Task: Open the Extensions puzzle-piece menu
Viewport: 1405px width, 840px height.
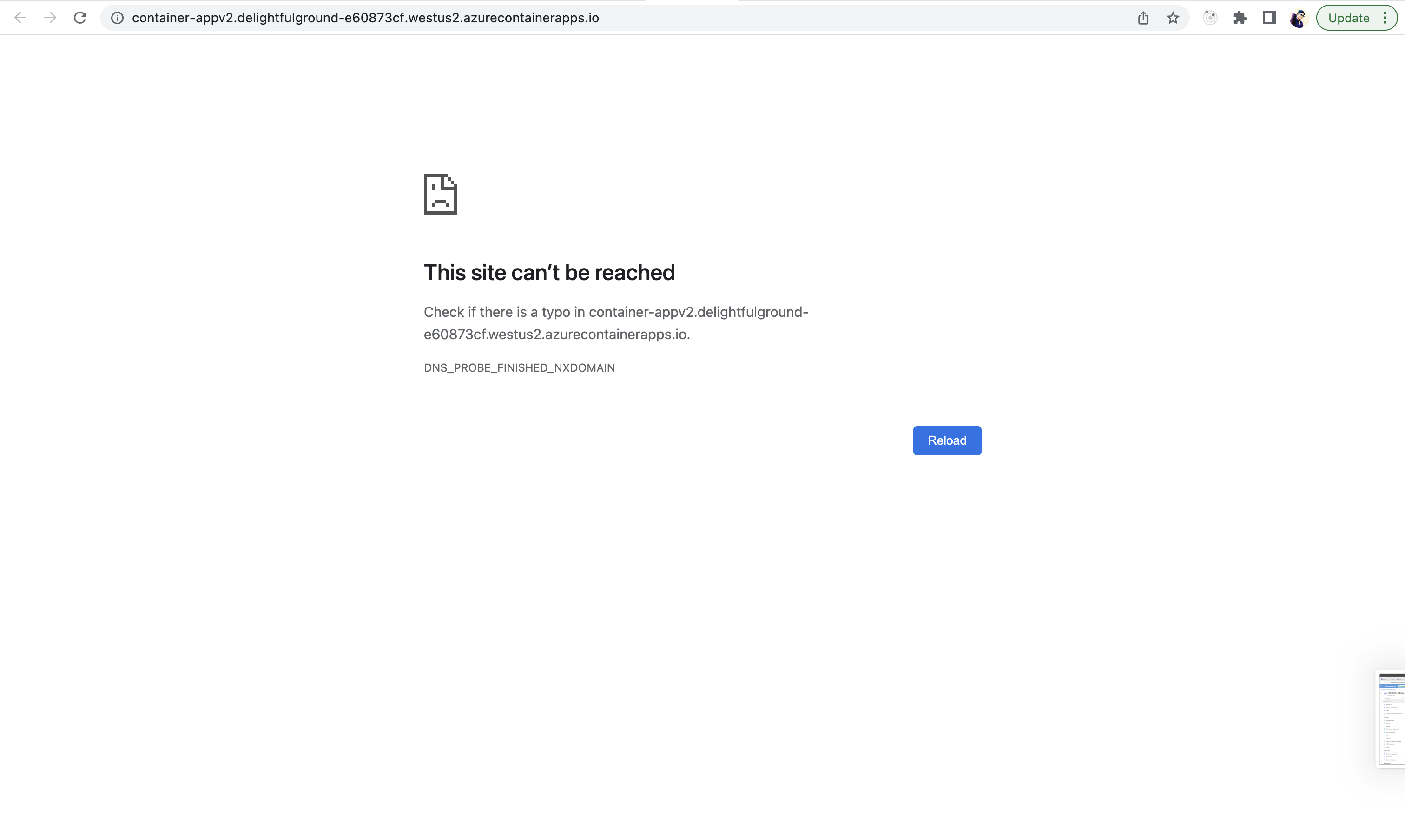Action: point(1240,18)
